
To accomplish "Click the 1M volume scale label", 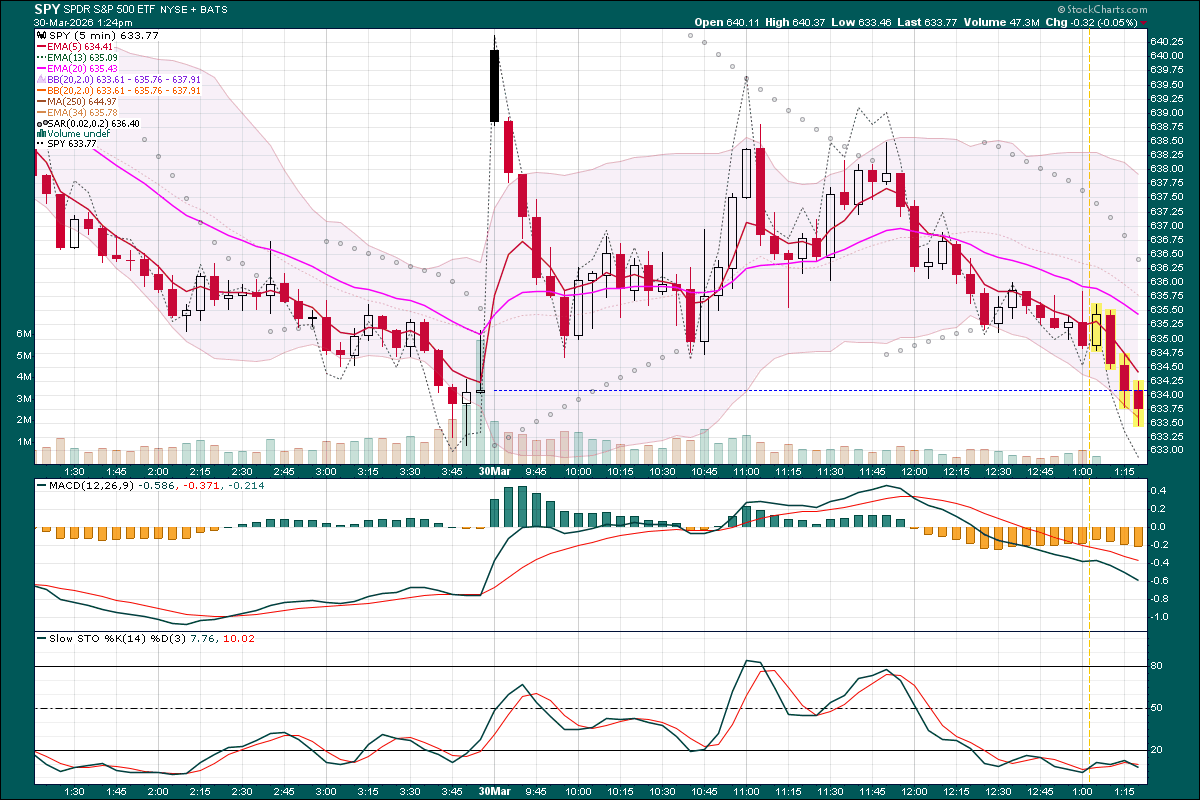I will coord(24,441).
